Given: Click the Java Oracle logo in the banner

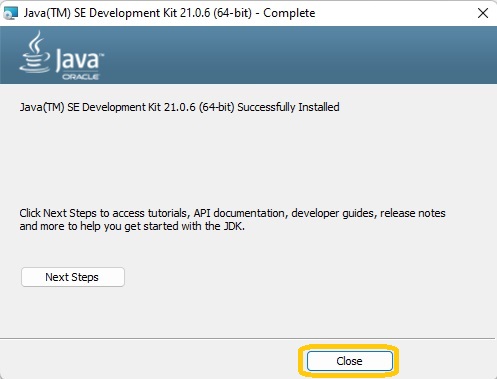Looking at the screenshot, I should (62, 55).
